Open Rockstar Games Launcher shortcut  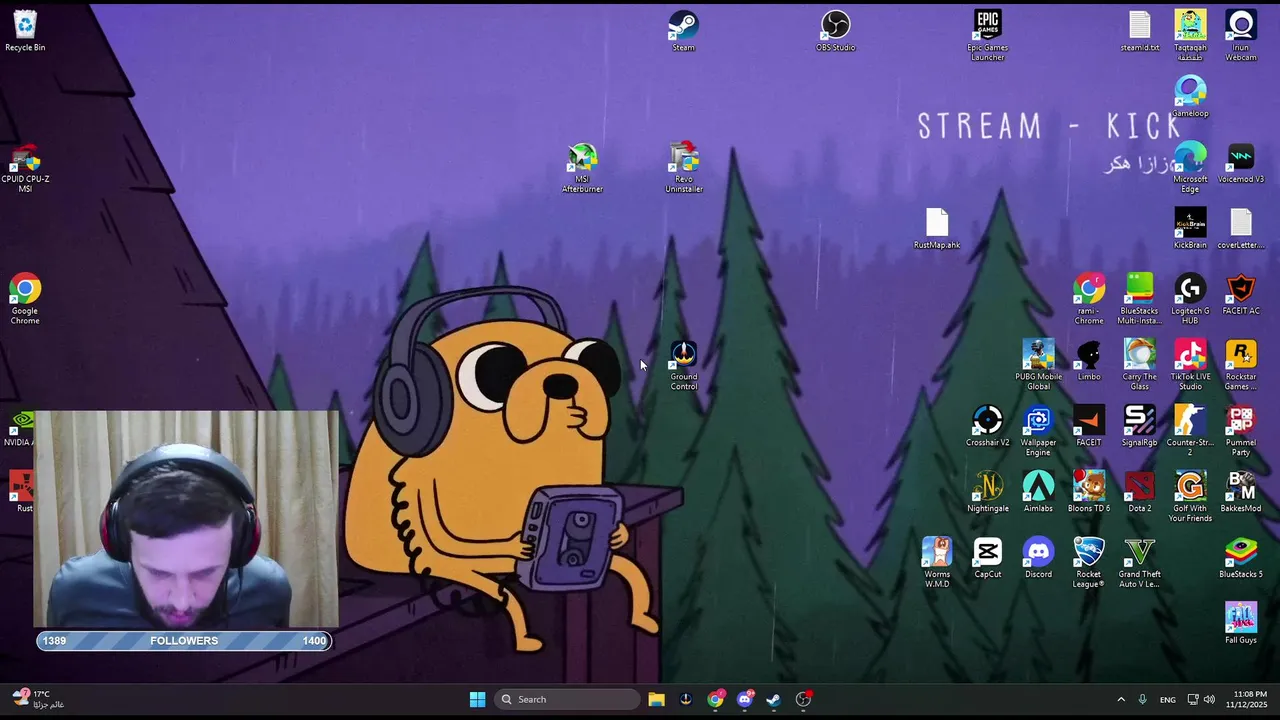[x=1241, y=365]
